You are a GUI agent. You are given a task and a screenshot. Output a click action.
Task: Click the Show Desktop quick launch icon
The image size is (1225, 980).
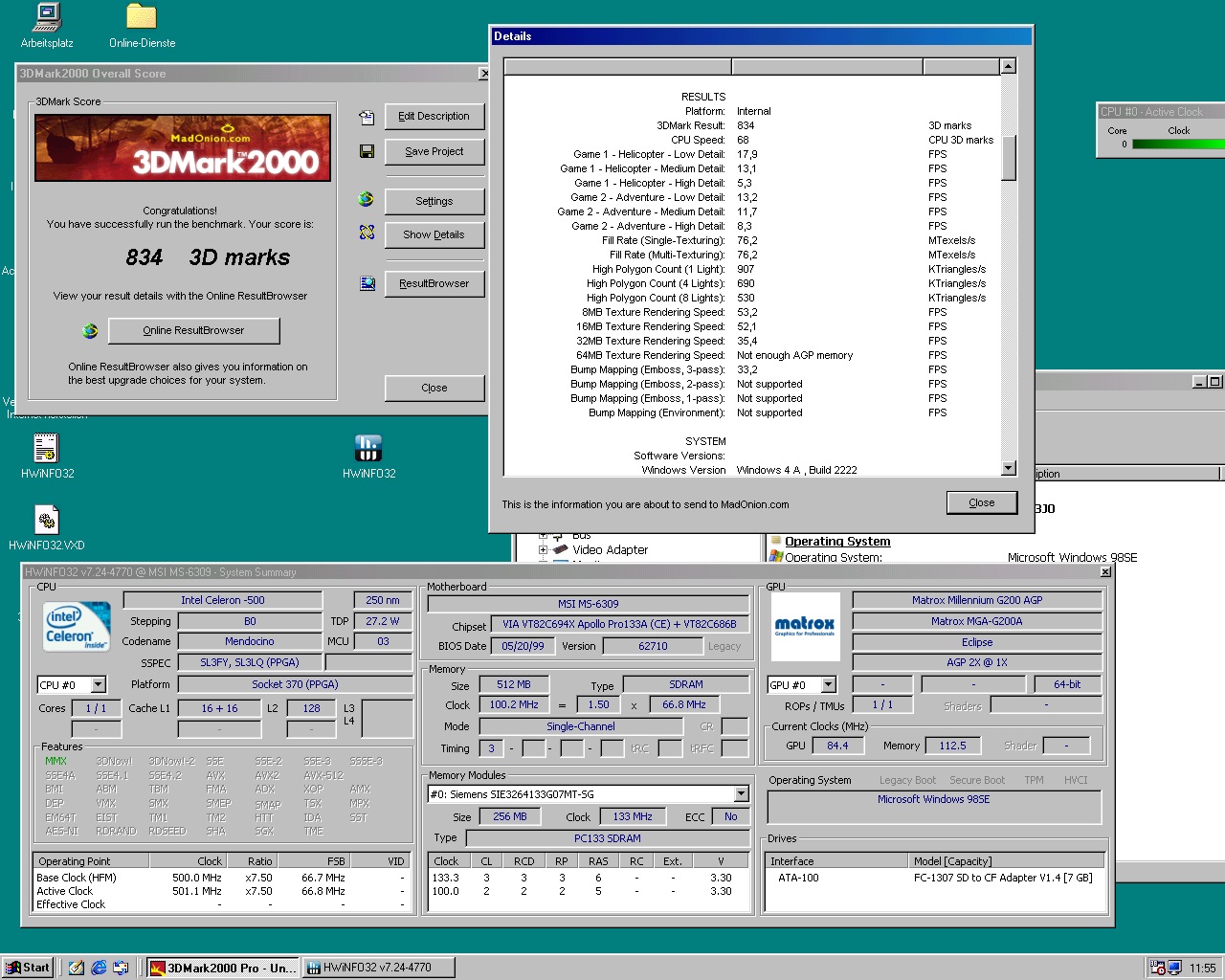point(77,968)
